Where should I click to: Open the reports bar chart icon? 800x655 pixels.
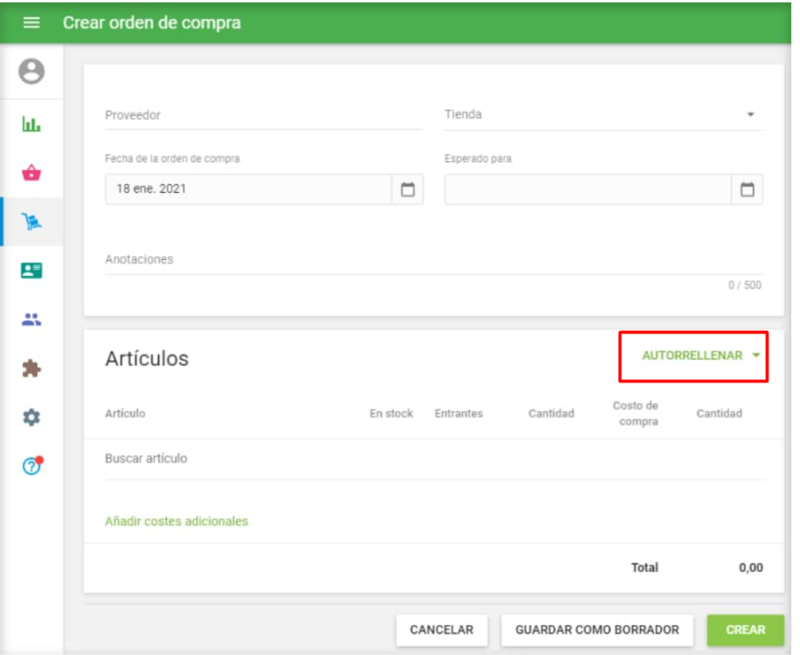click(32, 125)
